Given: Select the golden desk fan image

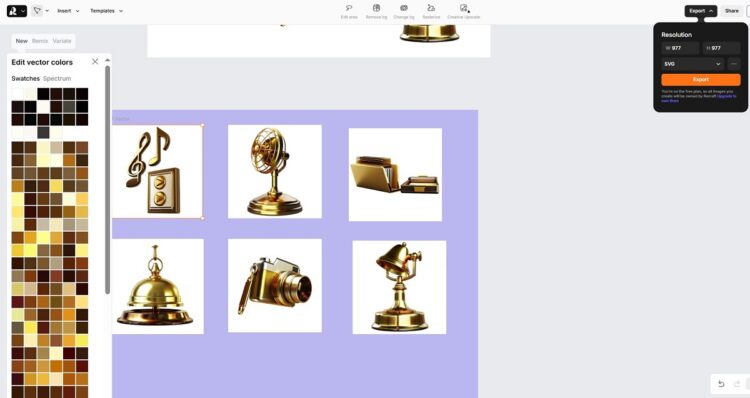Looking at the screenshot, I should coord(275,171).
